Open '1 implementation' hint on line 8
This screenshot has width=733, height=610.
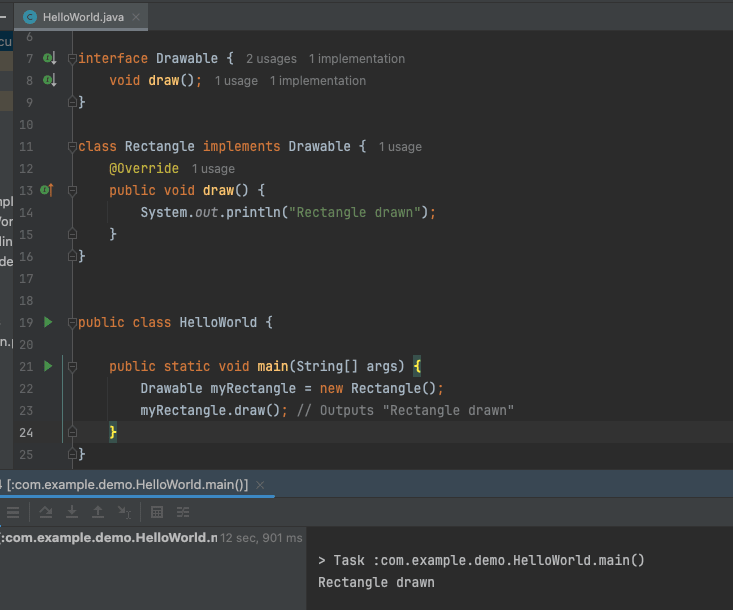pos(318,81)
